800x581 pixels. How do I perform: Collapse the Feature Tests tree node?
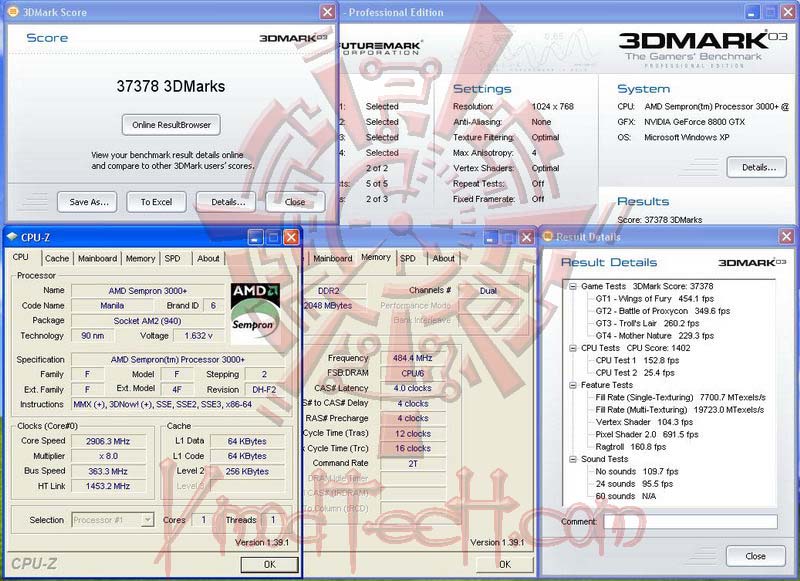tap(572, 385)
